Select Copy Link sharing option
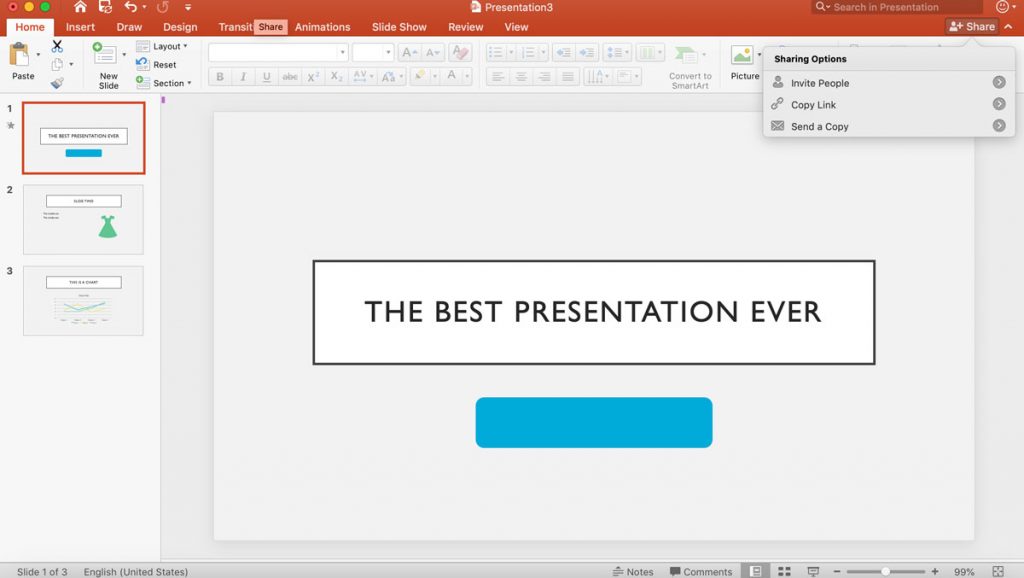Screen dimensions: 1024x578 [889, 104]
